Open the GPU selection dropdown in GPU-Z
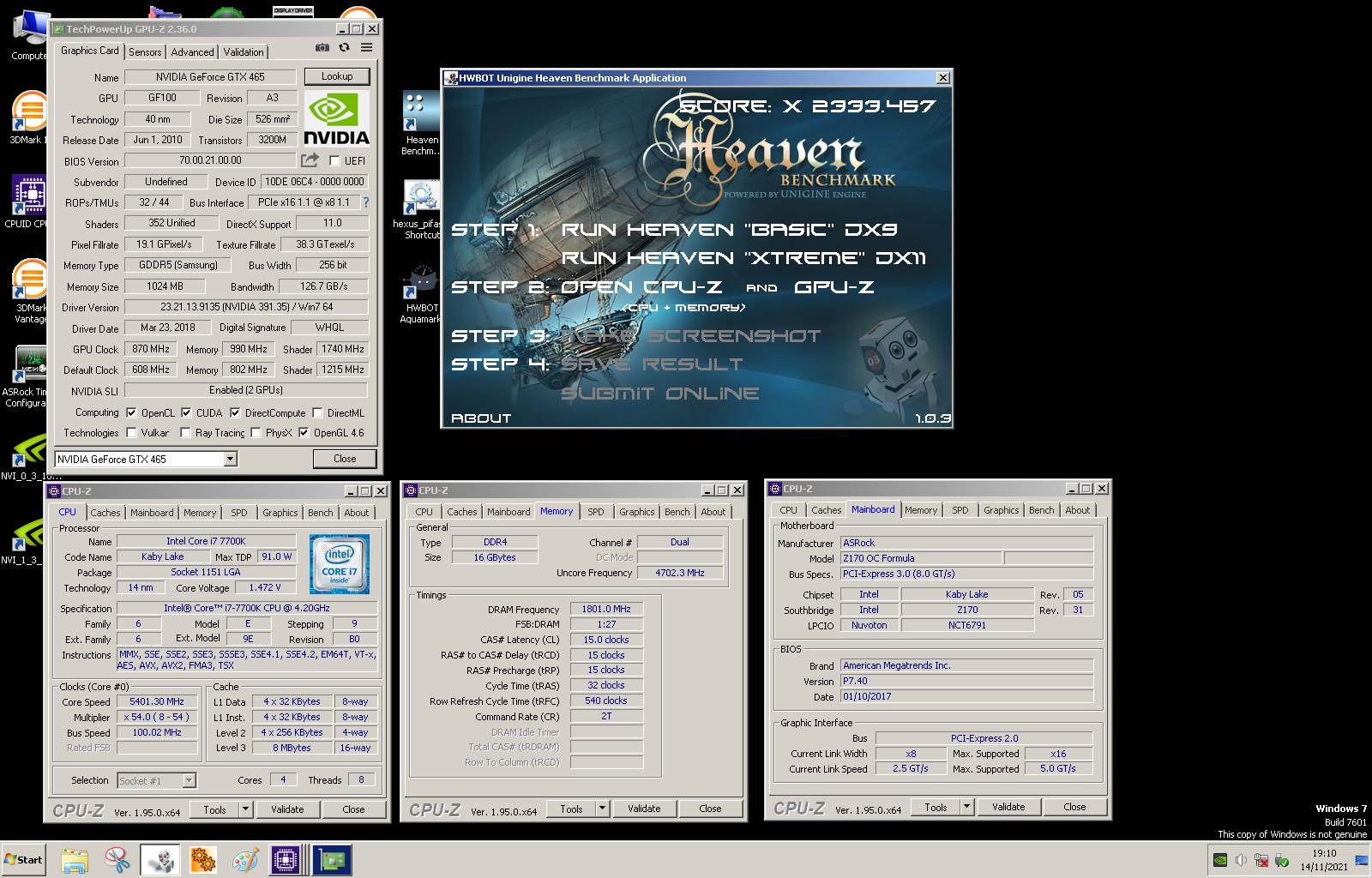The height and width of the screenshot is (878, 1372). coord(230,460)
